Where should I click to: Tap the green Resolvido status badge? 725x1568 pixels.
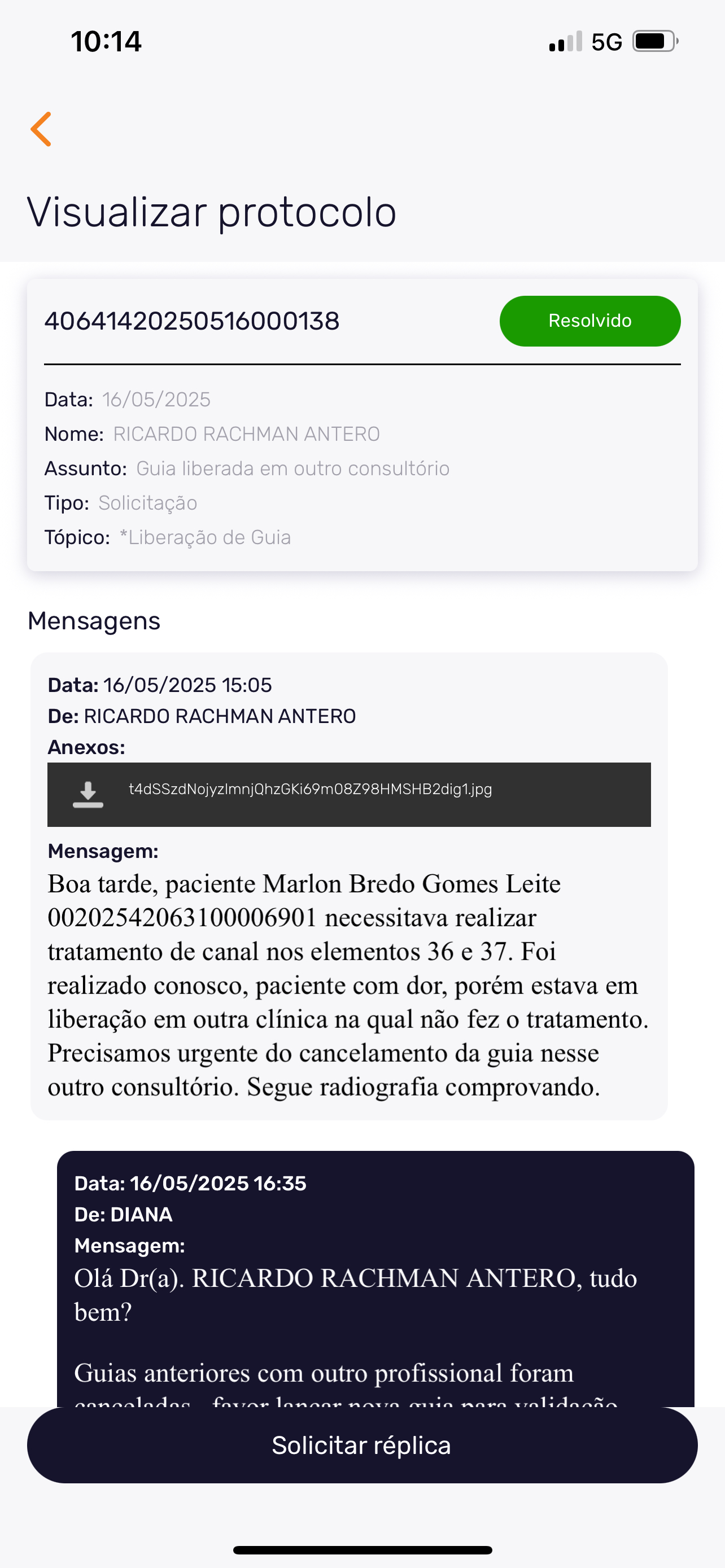[589, 321]
